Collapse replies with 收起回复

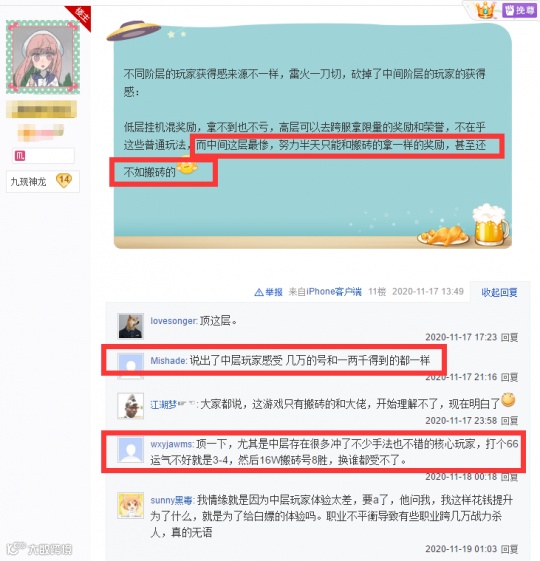[x=499, y=293]
